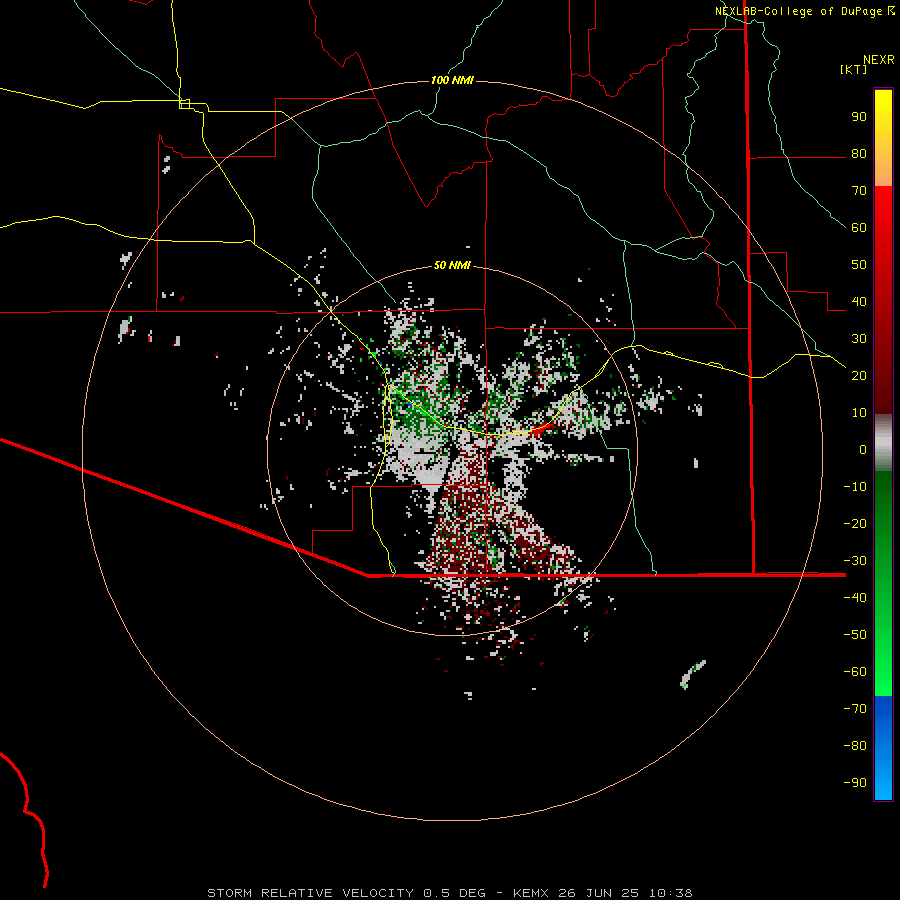Click the NEXR label above the color scale
Image resolution: width=900 pixels, height=900 pixels.
click(x=879, y=60)
